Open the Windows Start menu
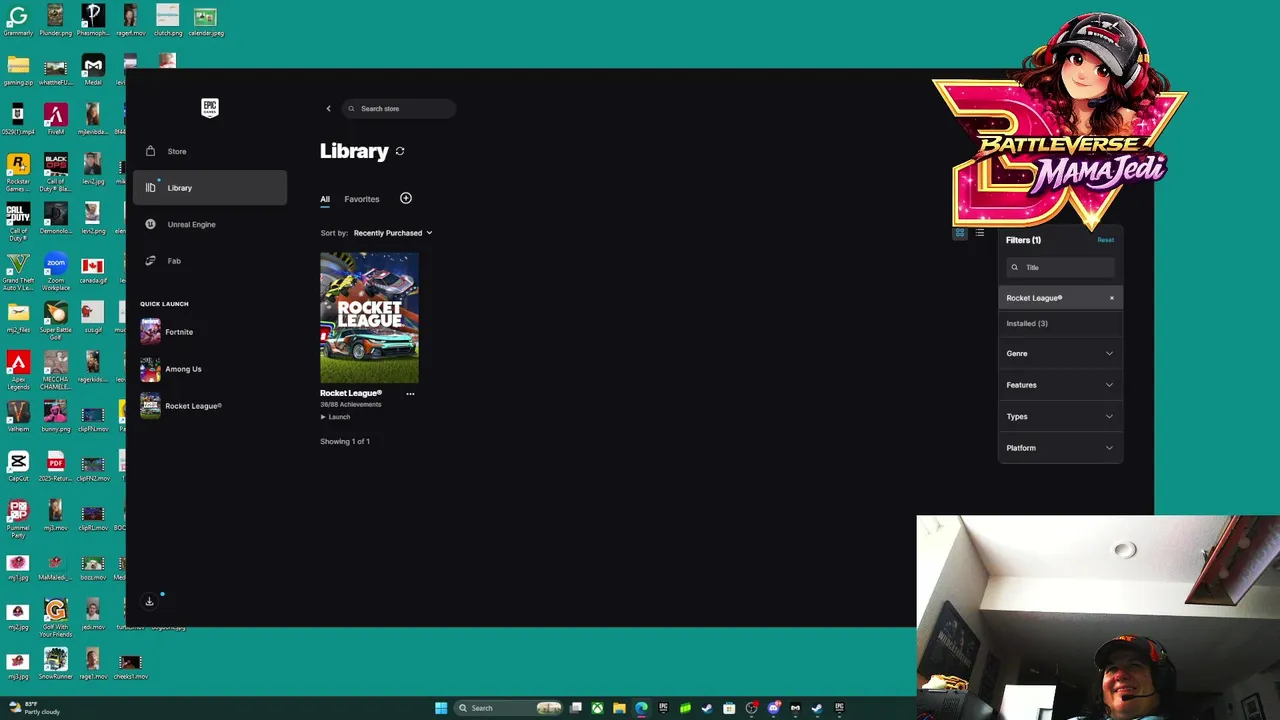The image size is (1280, 720). point(441,708)
